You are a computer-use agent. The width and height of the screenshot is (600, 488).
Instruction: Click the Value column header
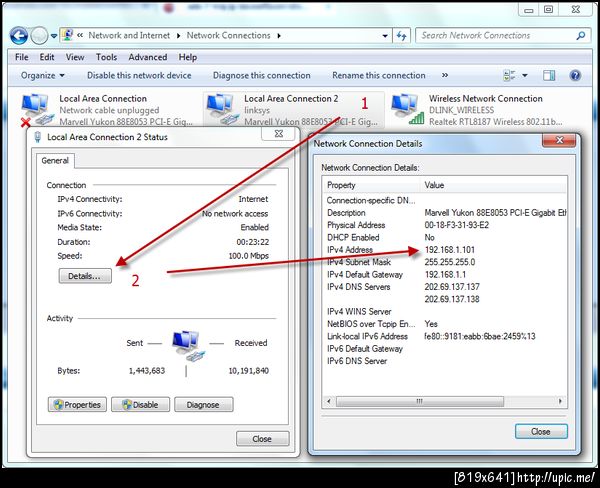click(x=493, y=185)
